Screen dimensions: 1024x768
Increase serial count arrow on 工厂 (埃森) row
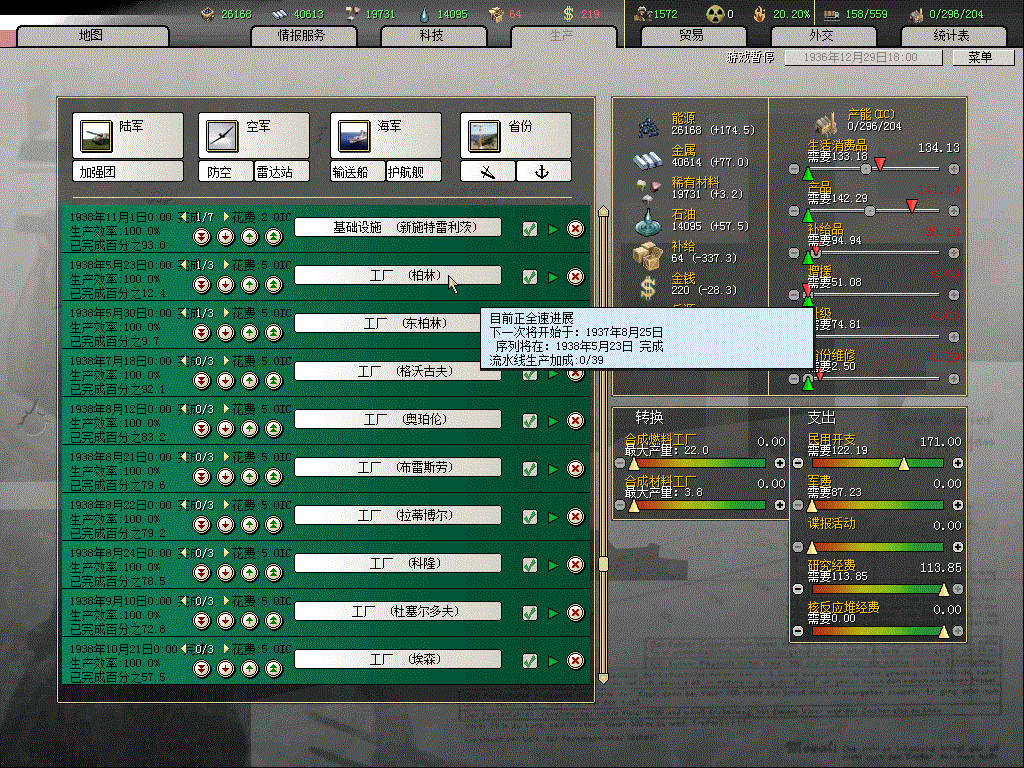227,649
